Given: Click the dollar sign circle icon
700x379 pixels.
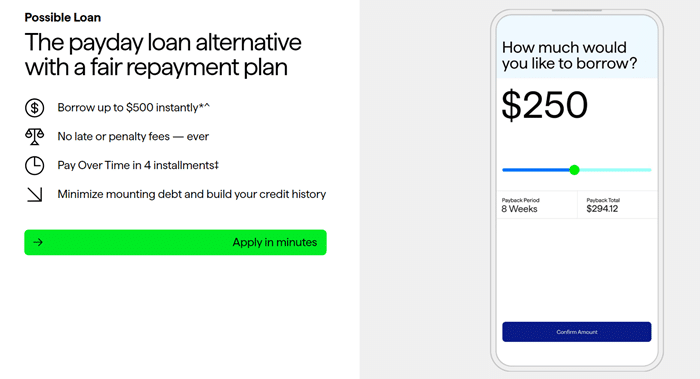Looking at the screenshot, I should (34, 108).
